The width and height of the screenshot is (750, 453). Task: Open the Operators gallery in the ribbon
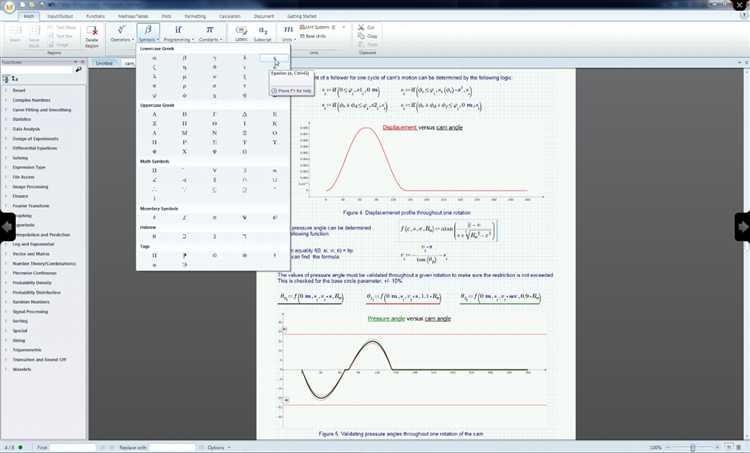tap(121, 33)
